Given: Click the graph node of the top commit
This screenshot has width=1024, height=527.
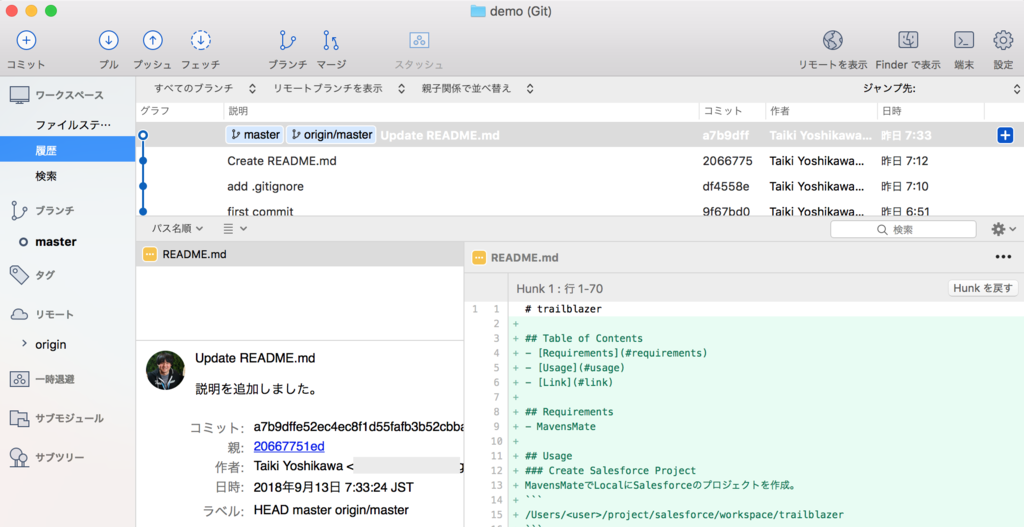Looking at the screenshot, I should [143, 135].
